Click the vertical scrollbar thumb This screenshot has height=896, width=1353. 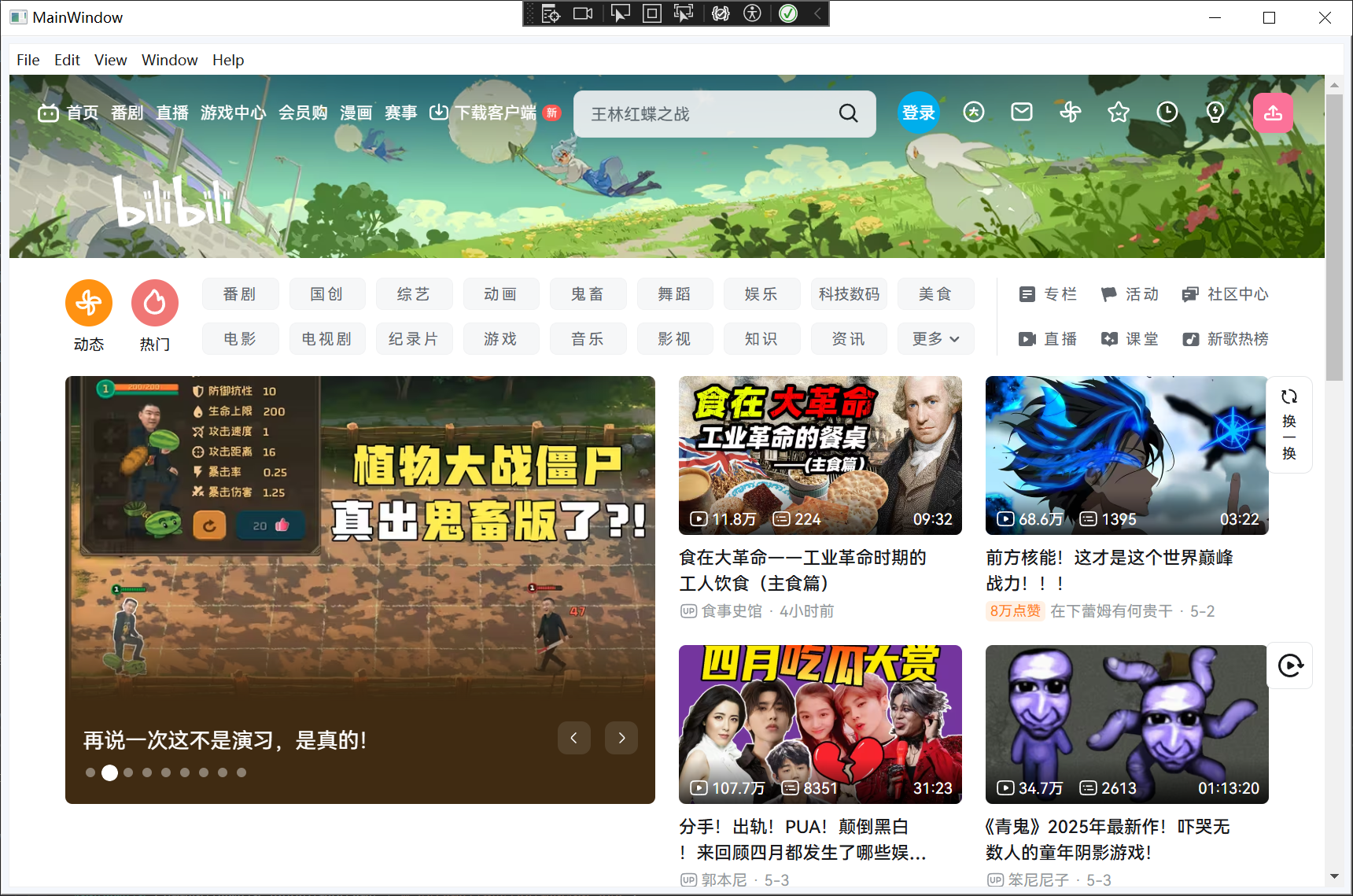tap(1334, 236)
